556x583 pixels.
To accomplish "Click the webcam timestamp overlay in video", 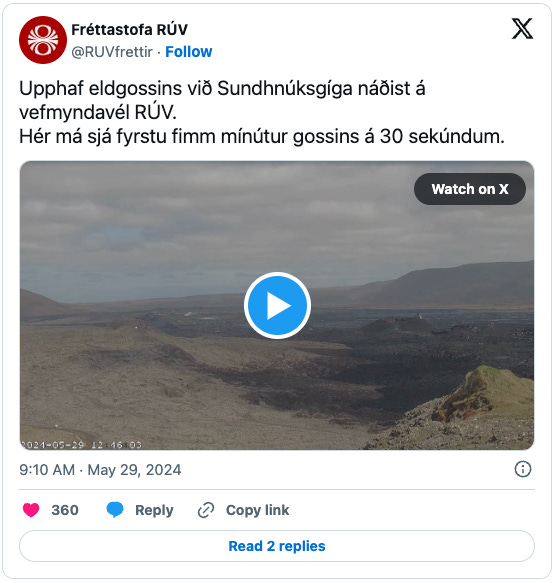I will click(81, 445).
